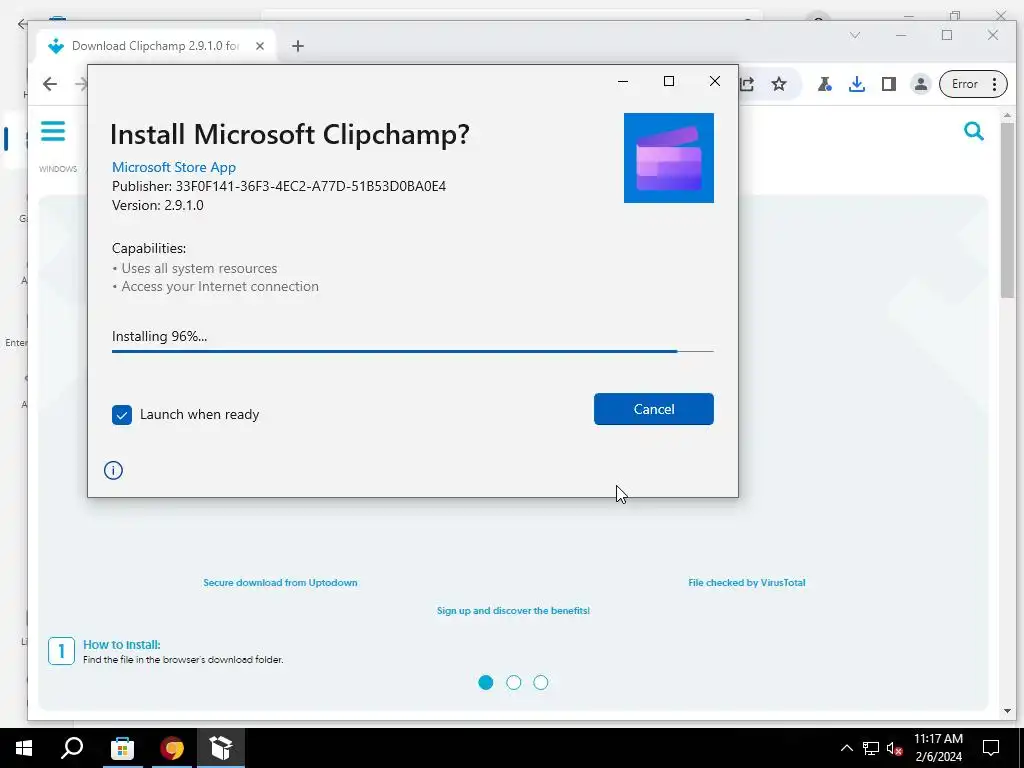Click the installing progress bar

(x=412, y=351)
